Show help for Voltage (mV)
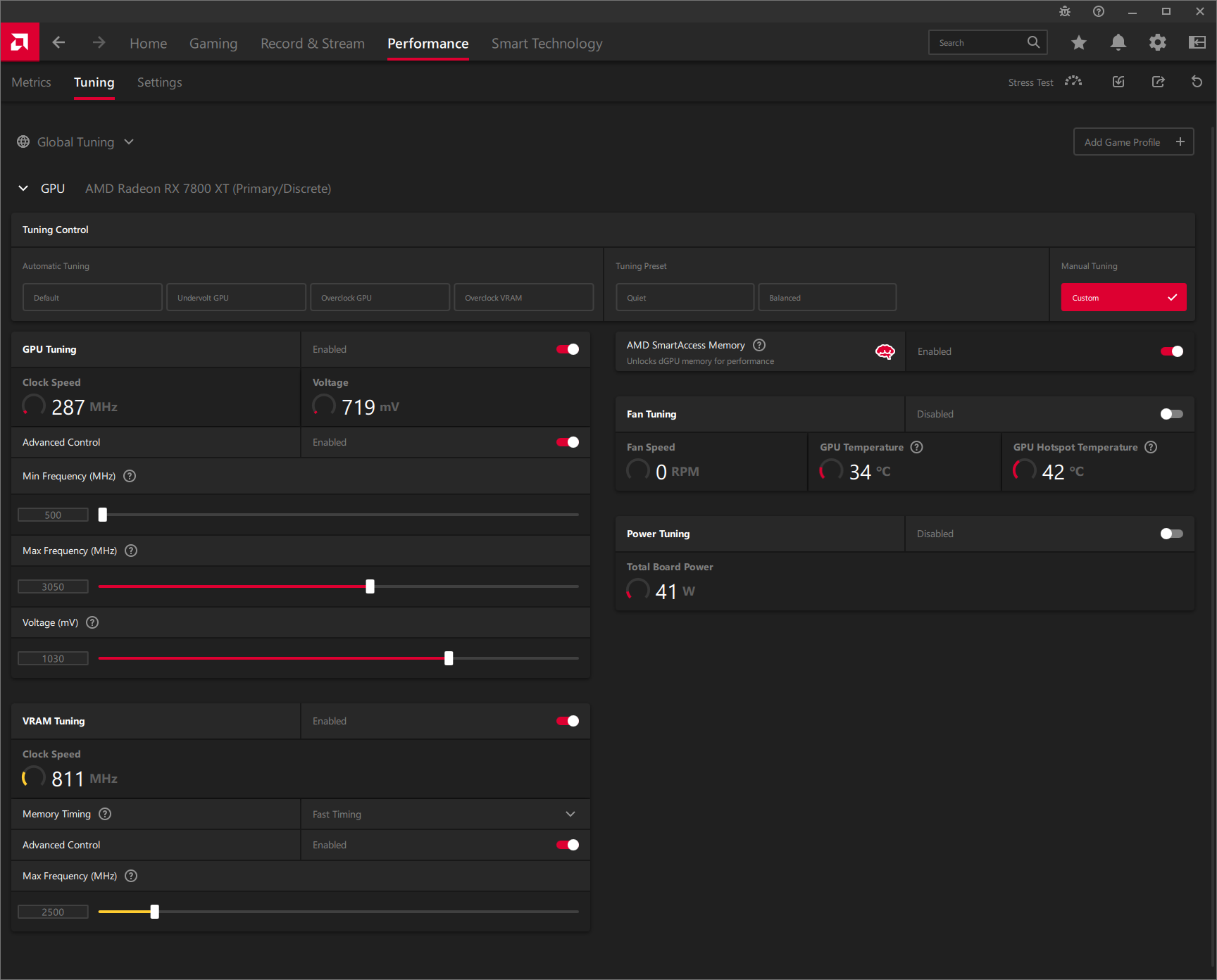Image resolution: width=1217 pixels, height=980 pixels. click(x=92, y=622)
